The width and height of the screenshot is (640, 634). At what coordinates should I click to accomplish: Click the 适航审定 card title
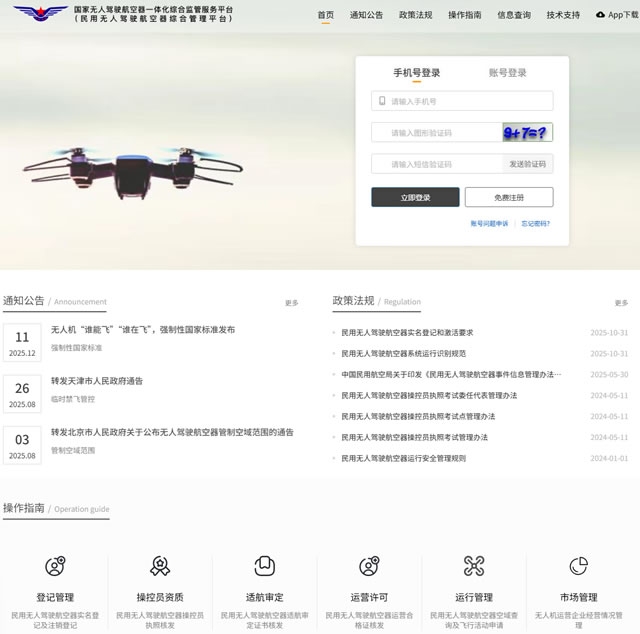click(264, 597)
